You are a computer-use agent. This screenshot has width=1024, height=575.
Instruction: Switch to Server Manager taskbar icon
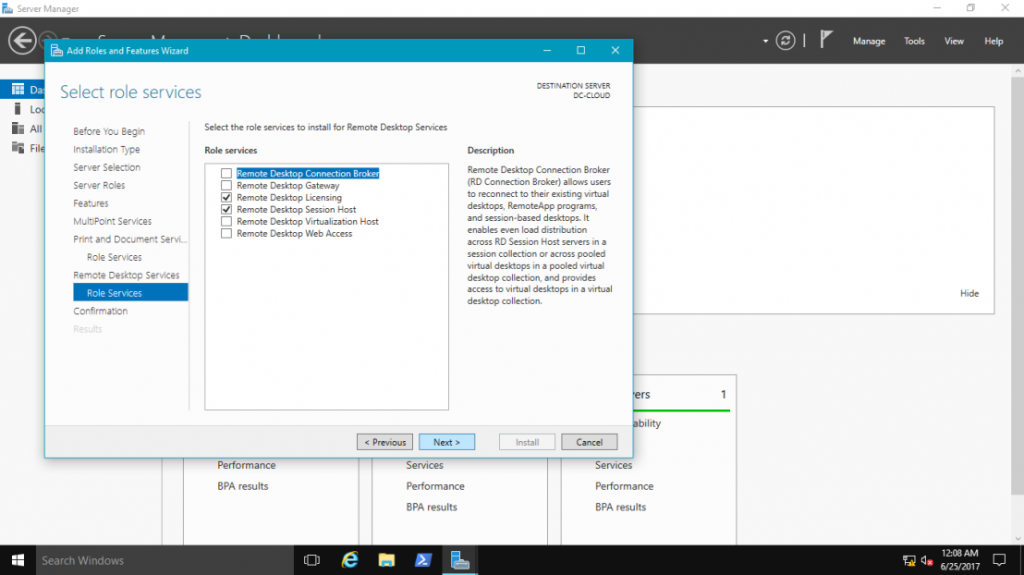[460, 560]
